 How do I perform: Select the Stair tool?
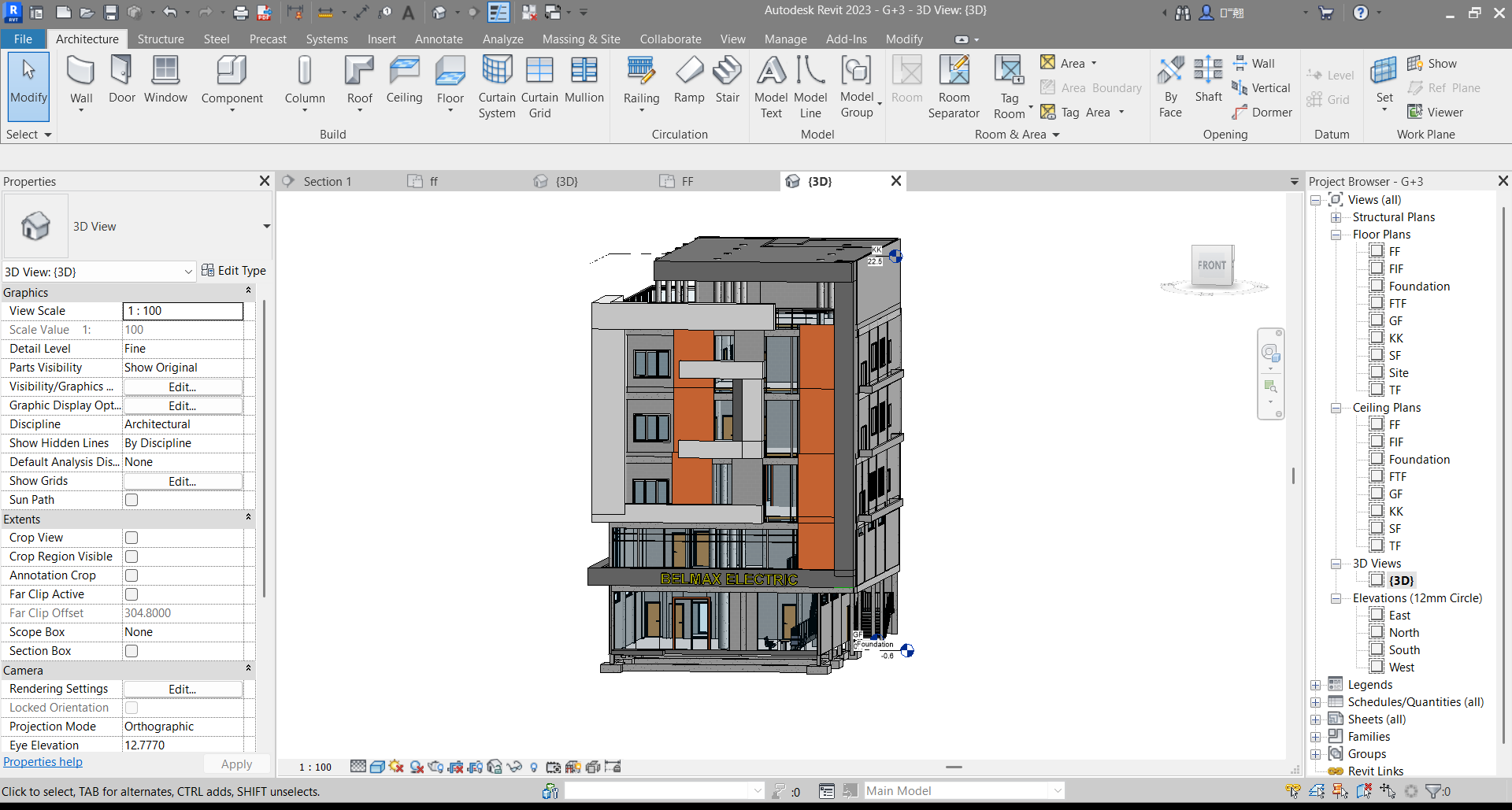coord(727,80)
